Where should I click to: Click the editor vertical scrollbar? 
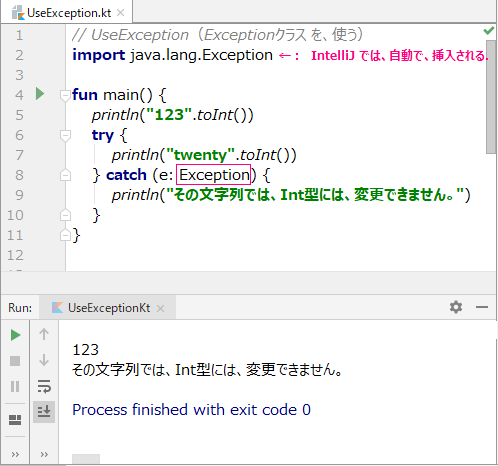tap(491, 97)
